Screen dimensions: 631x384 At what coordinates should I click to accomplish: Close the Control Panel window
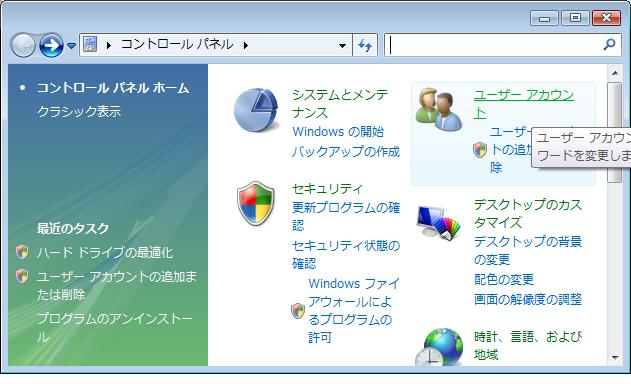click(606, 18)
